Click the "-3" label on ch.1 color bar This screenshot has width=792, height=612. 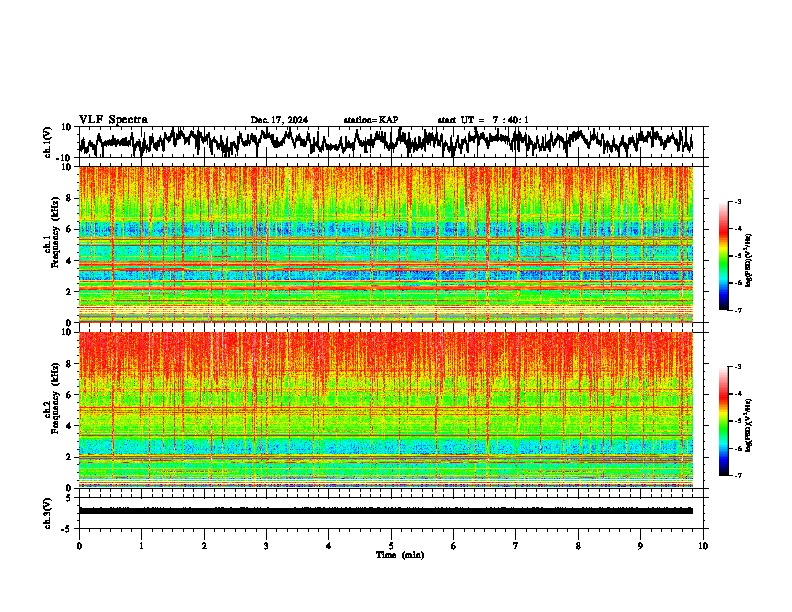tap(737, 202)
